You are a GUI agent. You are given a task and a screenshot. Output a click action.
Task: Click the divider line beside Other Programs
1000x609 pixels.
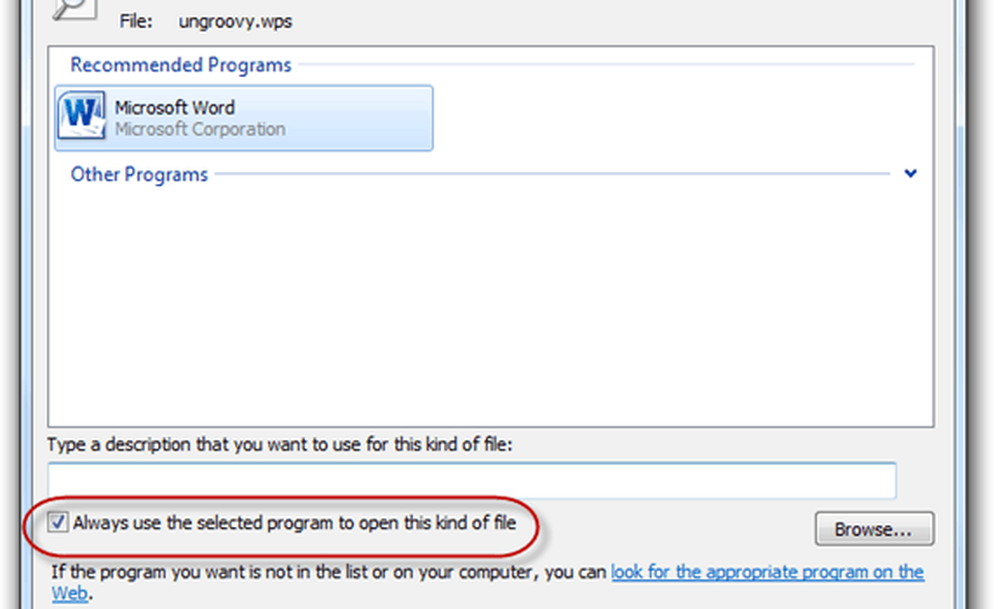pos(550,175)
